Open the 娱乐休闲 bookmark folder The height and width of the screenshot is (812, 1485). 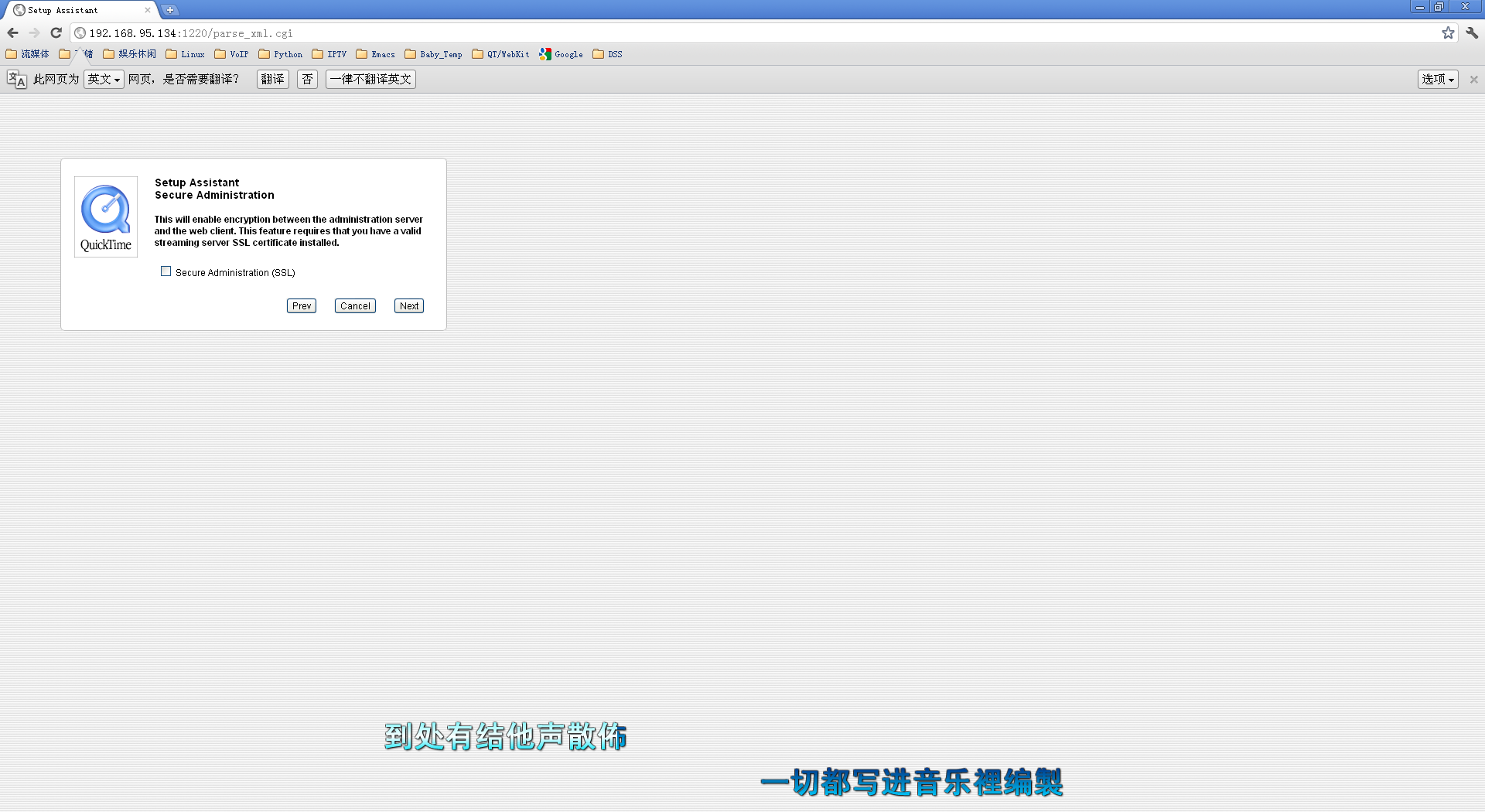(x=129, y=54)
